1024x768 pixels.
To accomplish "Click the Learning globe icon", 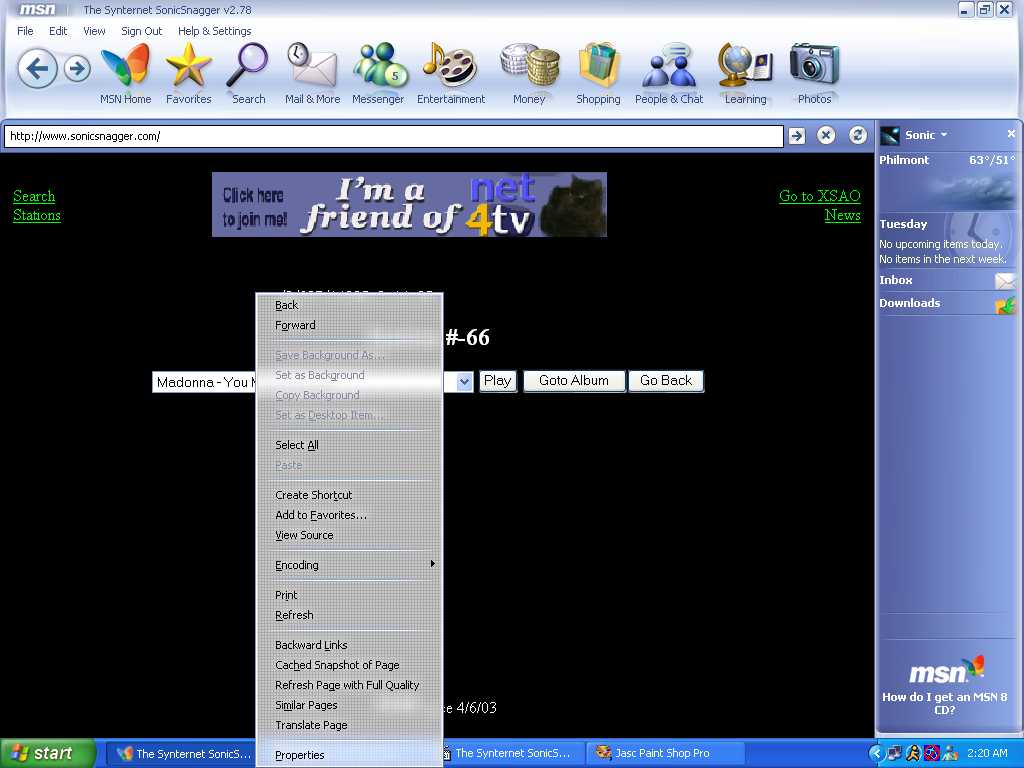I will click(x=745, y=67).
